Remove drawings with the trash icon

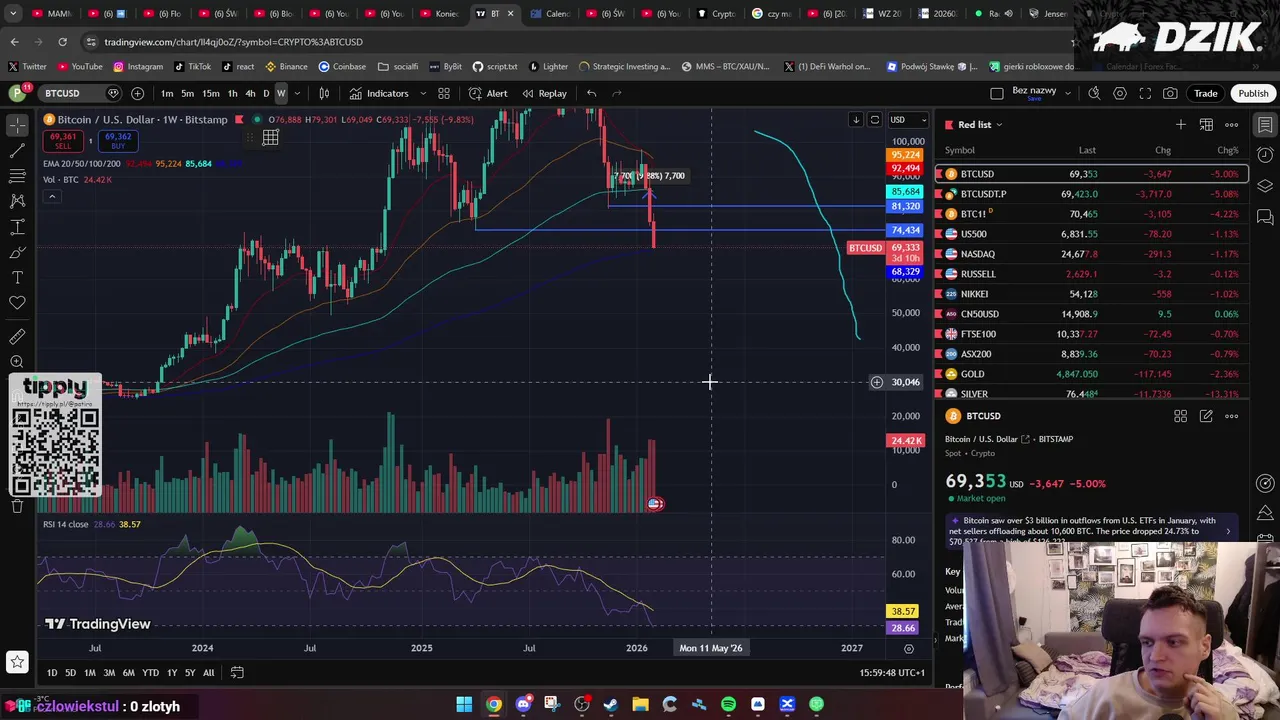[17, 506]
